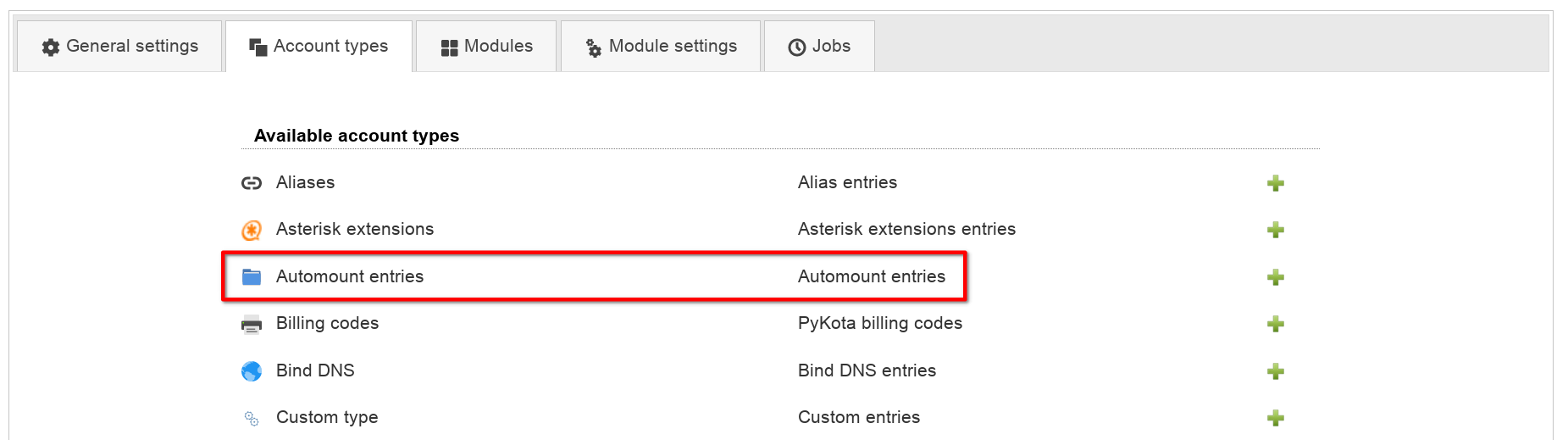Screen dimensions: 1568x440
Task: Click the Bind DNS globe icon
Action: 252,371
